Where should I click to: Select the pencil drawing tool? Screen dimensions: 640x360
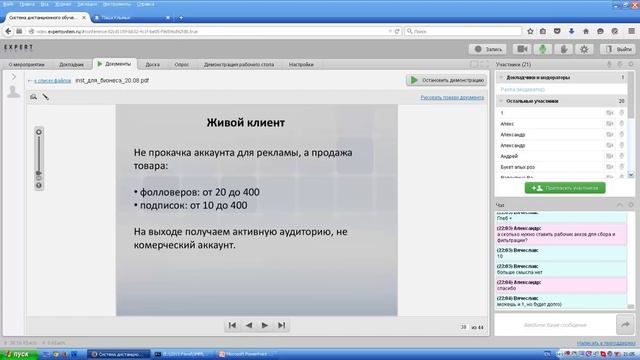(46, 97)
